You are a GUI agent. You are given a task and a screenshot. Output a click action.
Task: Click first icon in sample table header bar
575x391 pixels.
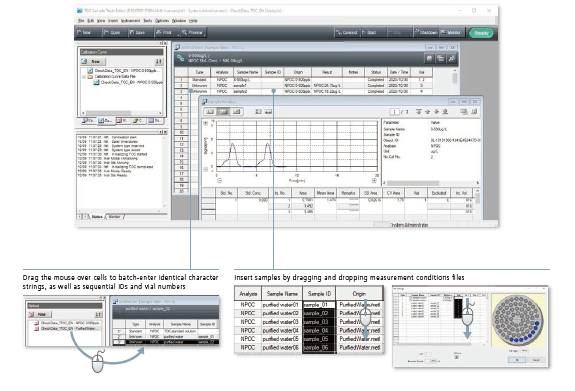[x=429, y=58]
